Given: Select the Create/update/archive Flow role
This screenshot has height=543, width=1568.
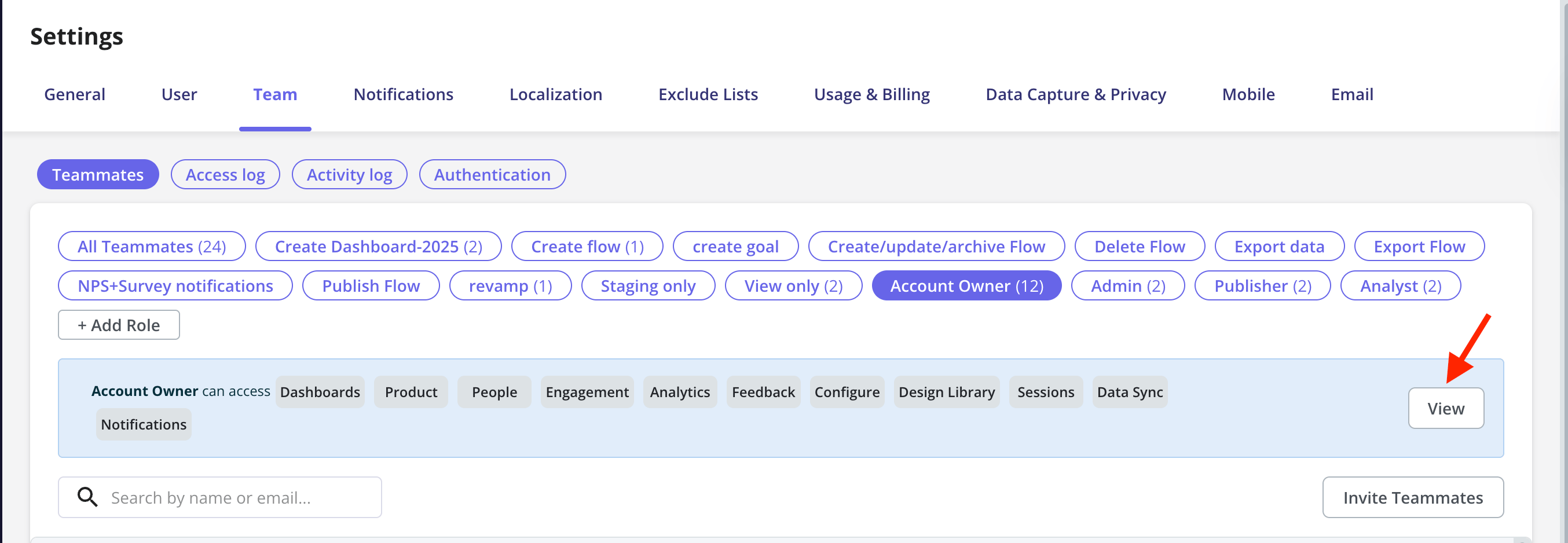Looking at the screenshot, I should pos(936,247).
